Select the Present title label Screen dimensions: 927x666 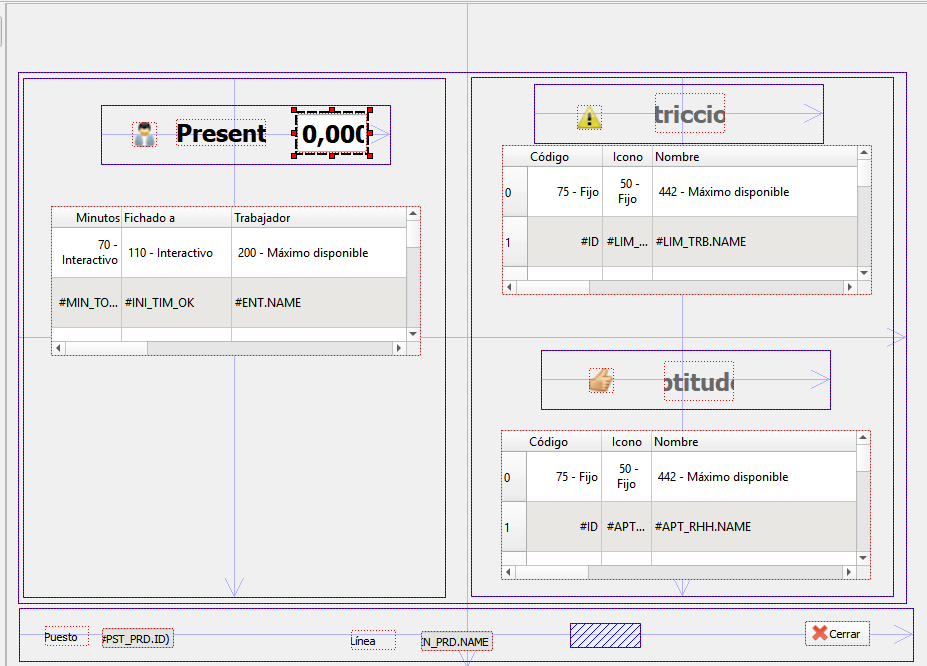tap(222, 133)
